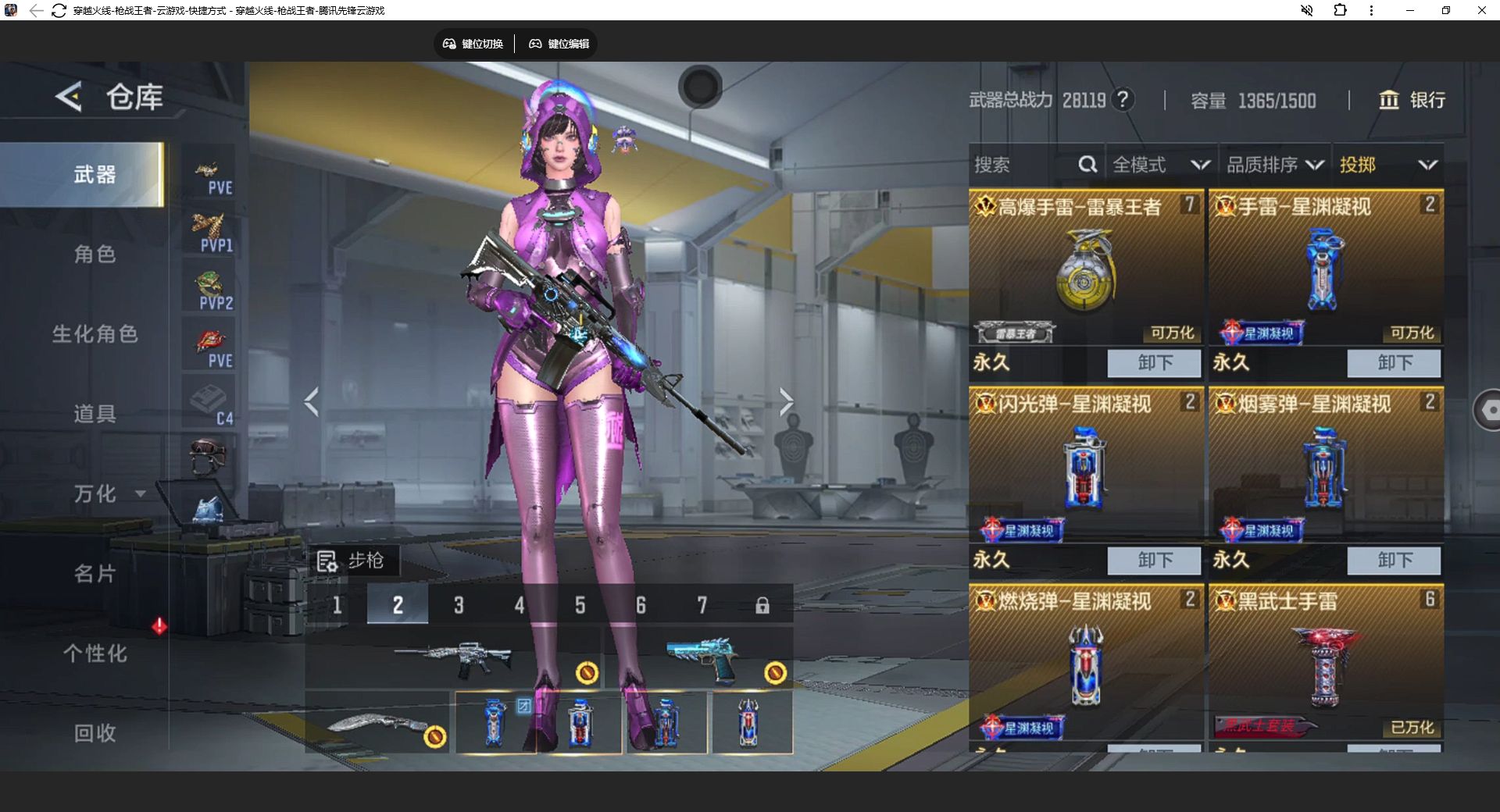The width and height of the screenshot is (1500, 812).
Task: Click the 可万化 tag on 手雷-星渊凝视
Action: [1412, 333]
